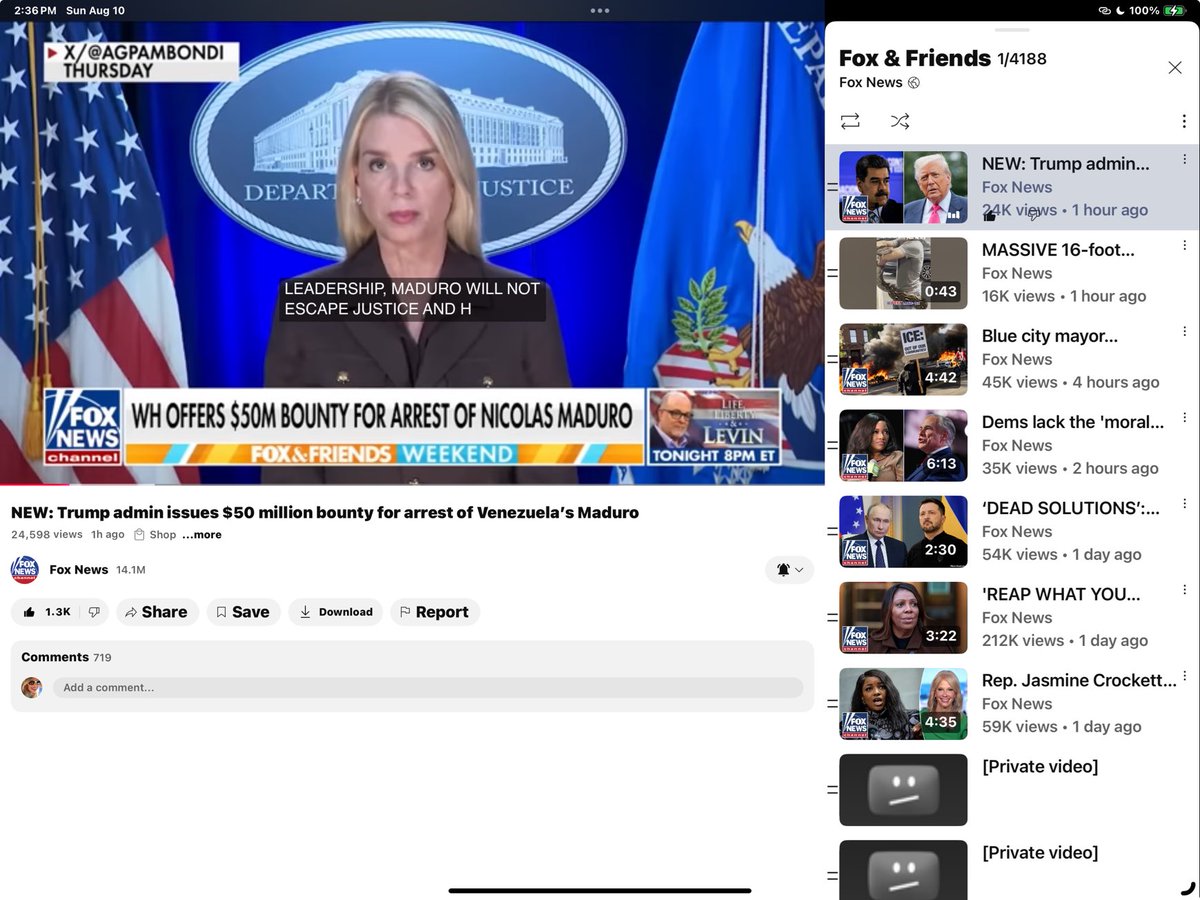The height and width of the screenshot is (900, 1200).
Task: Tap the 2:36 PM clock in status bar
Action: pos(34,10)
